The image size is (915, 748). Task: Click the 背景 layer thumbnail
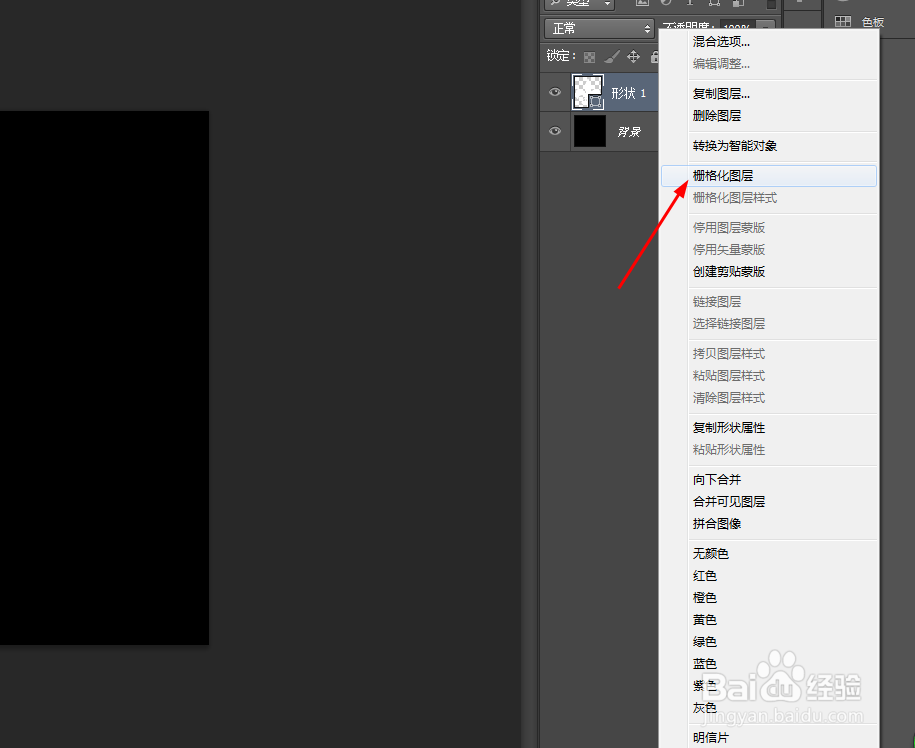pos(590,131)
